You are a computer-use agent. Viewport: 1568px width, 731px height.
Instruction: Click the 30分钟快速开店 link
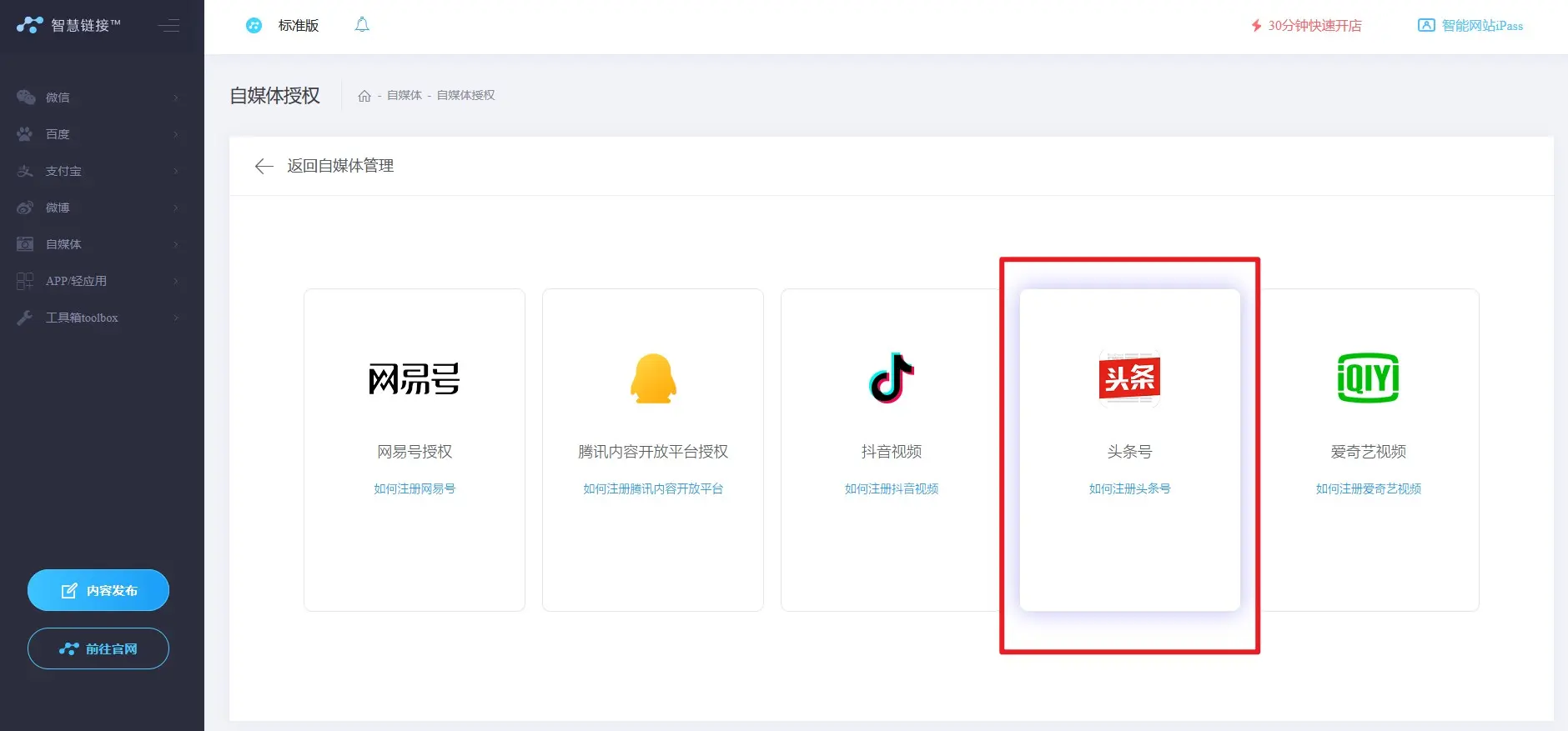(x=1314, y=26)
